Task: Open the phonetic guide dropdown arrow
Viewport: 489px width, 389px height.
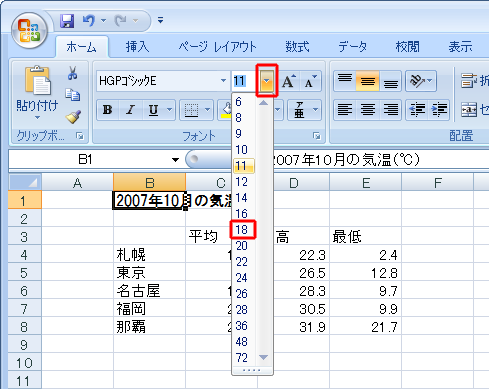Action: (x=315, y=110)
